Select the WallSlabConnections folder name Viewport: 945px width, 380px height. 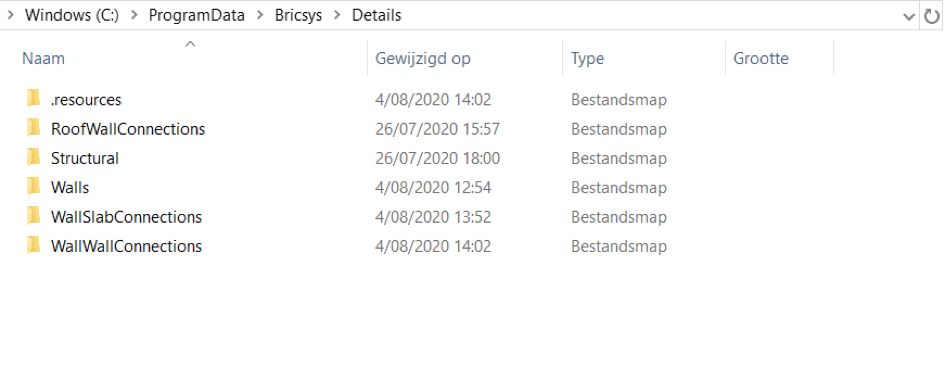127,217
